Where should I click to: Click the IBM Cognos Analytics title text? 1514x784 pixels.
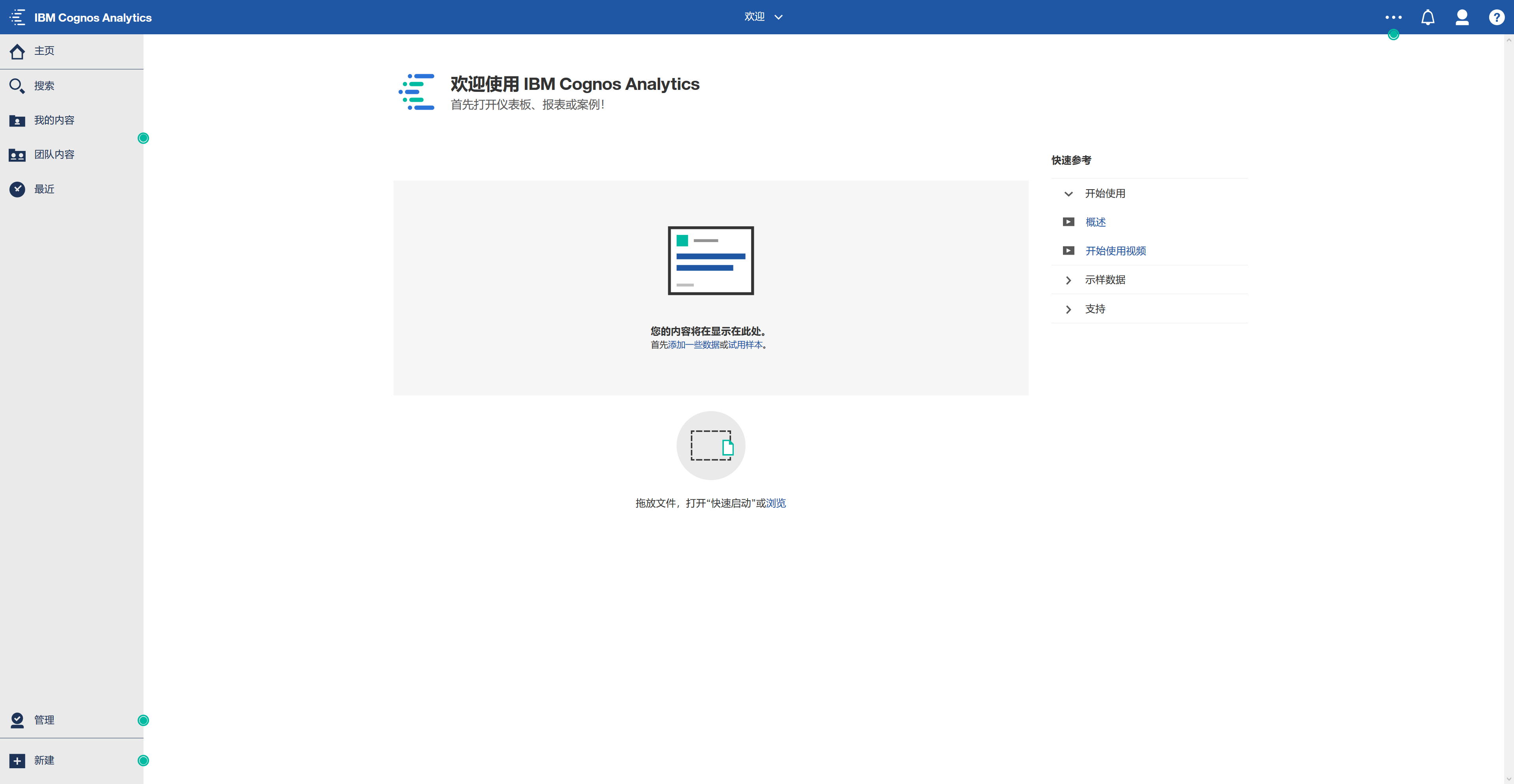(93, 18)
